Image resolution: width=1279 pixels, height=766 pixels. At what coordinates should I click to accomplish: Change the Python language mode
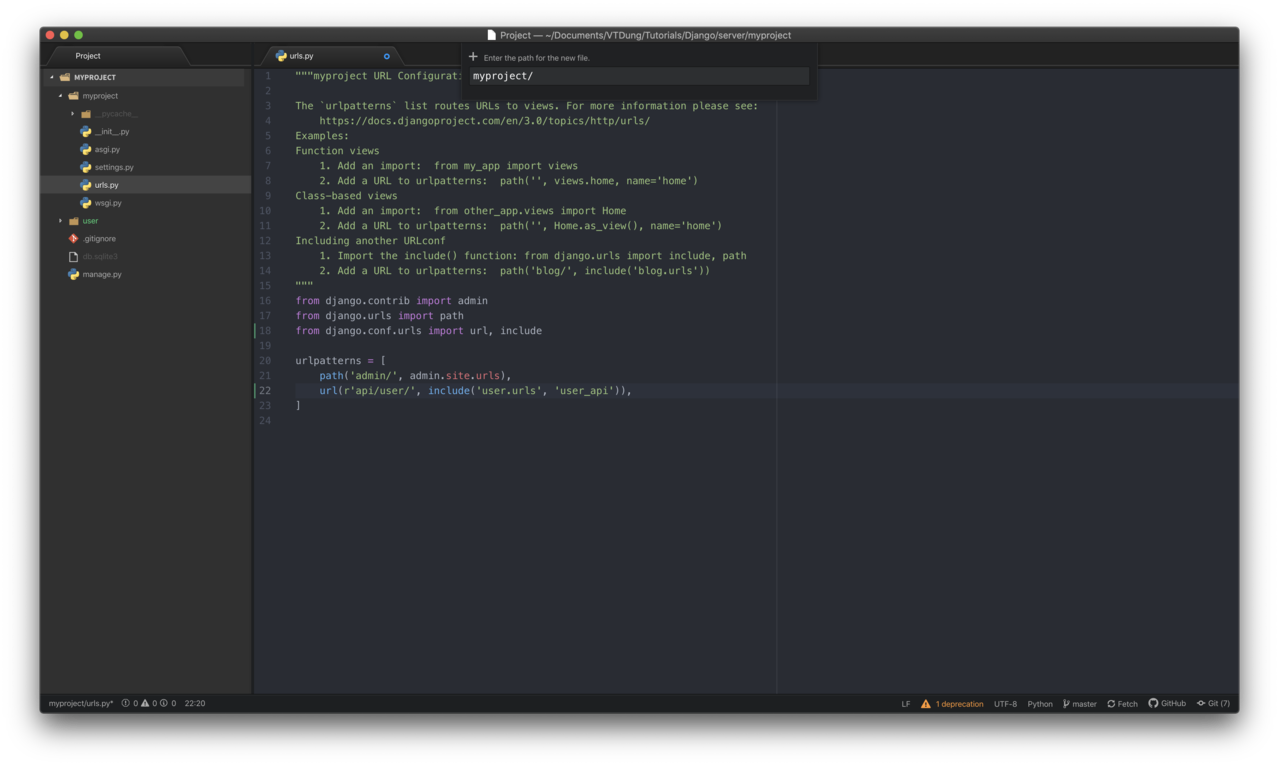tap(1039, 703)
